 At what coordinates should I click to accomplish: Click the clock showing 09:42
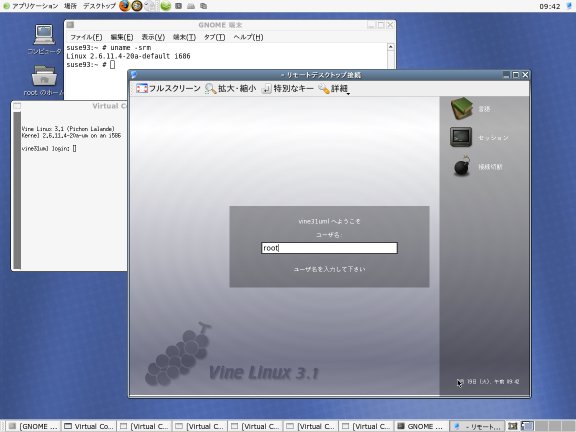pos(550,6)
